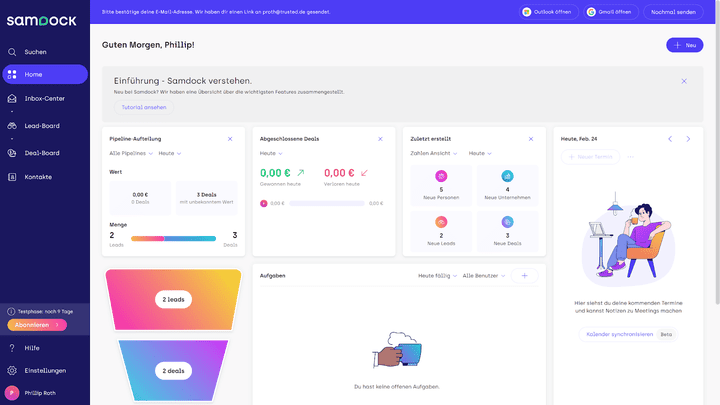Screen dimensions: 720x405
Task: Click the Google icon in top bar
Action: 591,12
